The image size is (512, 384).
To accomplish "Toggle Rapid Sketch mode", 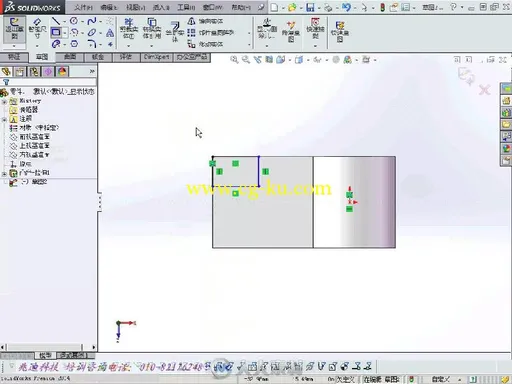I will coord(340,32).
